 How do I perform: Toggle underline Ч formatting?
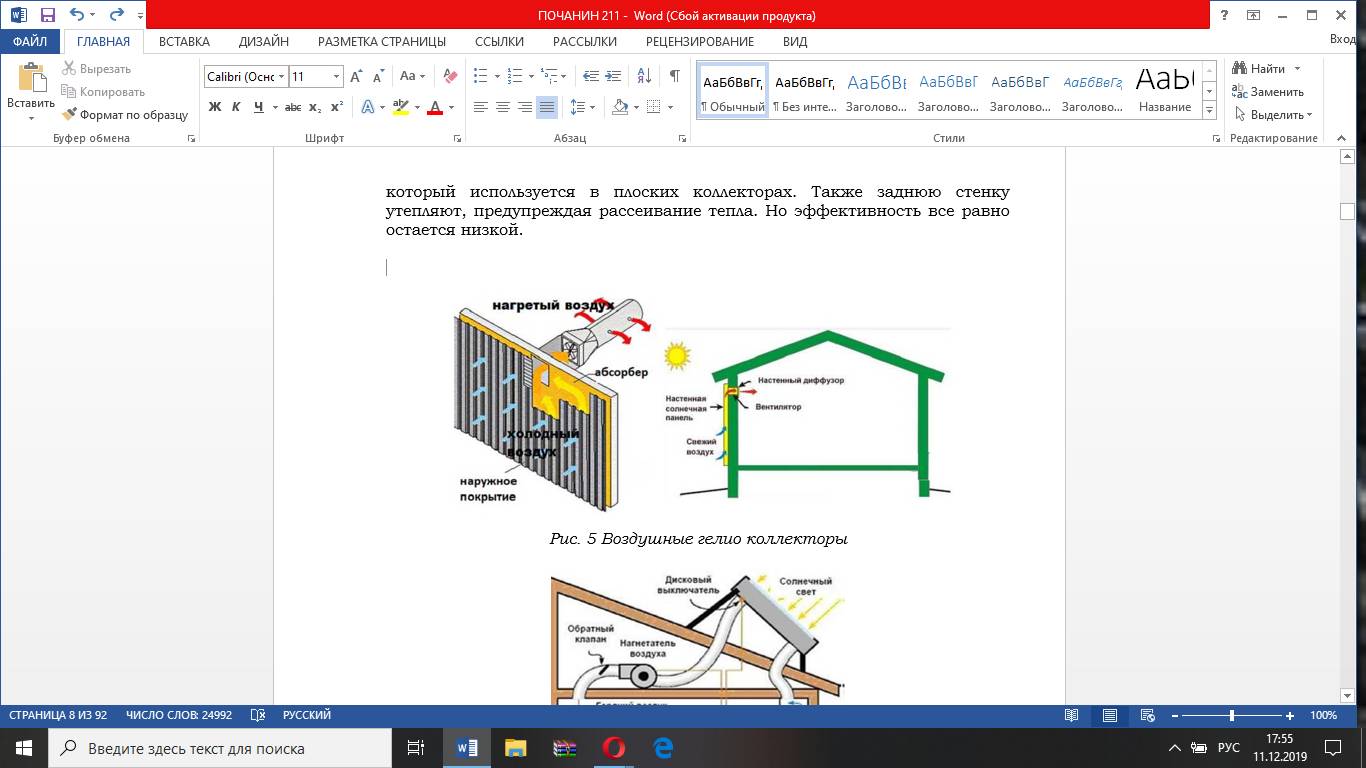coord(259,107)
